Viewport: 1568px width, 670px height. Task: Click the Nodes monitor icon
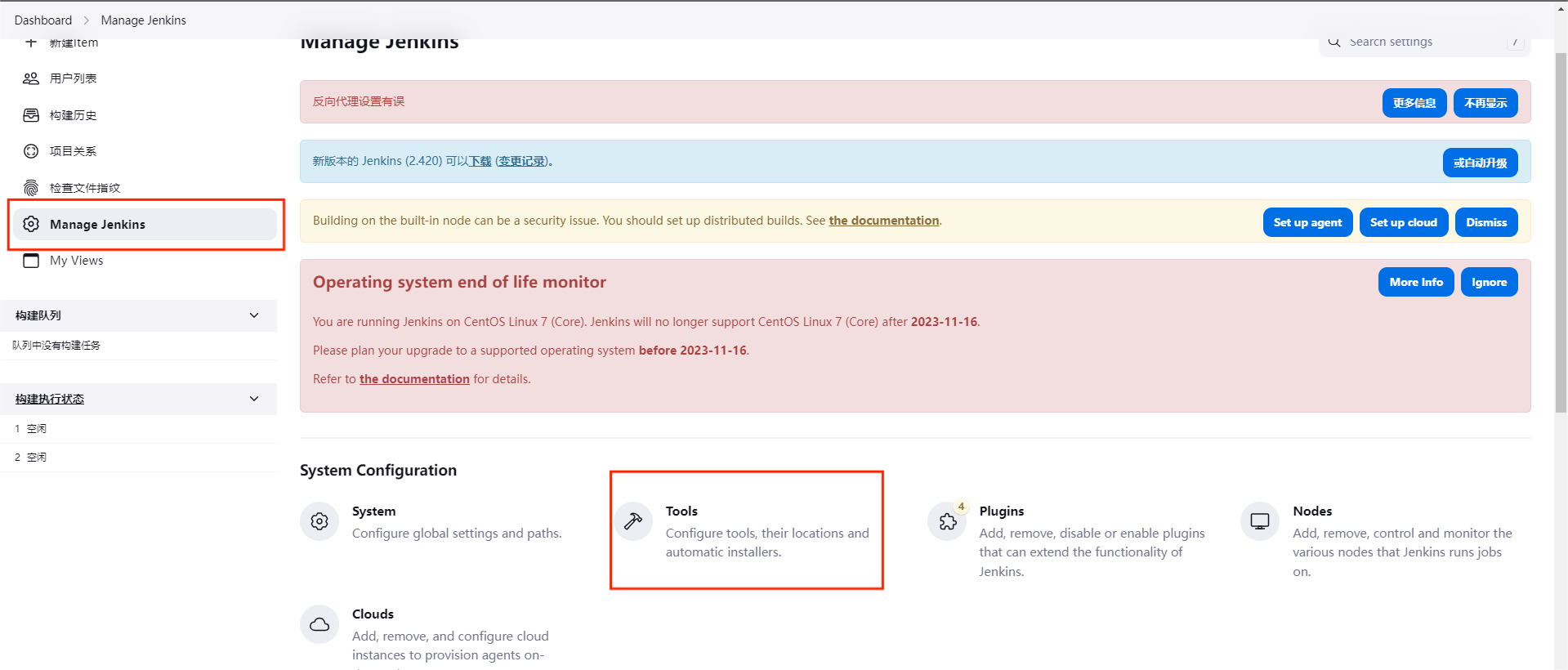(x=1260, y=521)
